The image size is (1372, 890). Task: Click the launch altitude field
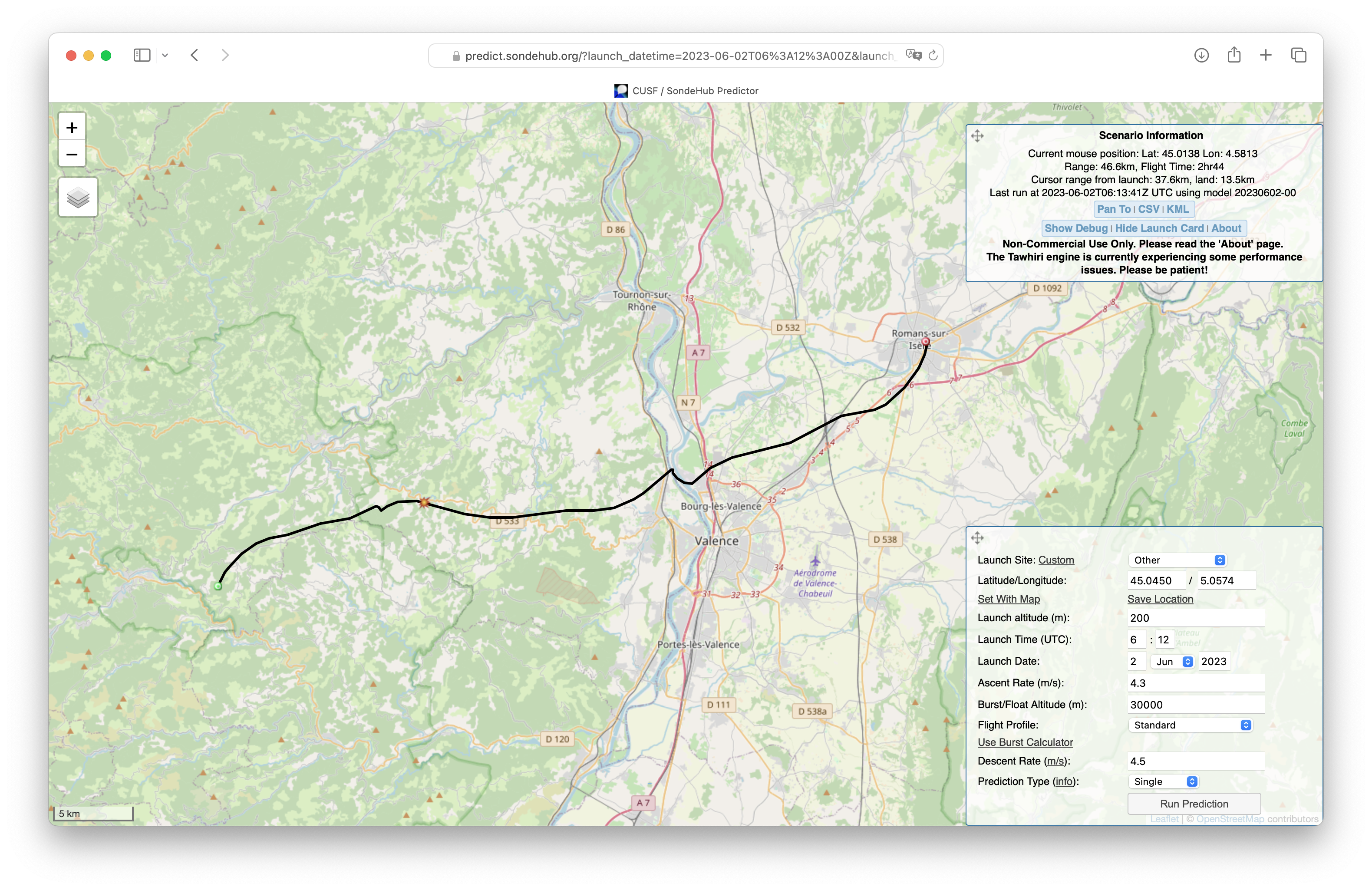coord(1196,618)
